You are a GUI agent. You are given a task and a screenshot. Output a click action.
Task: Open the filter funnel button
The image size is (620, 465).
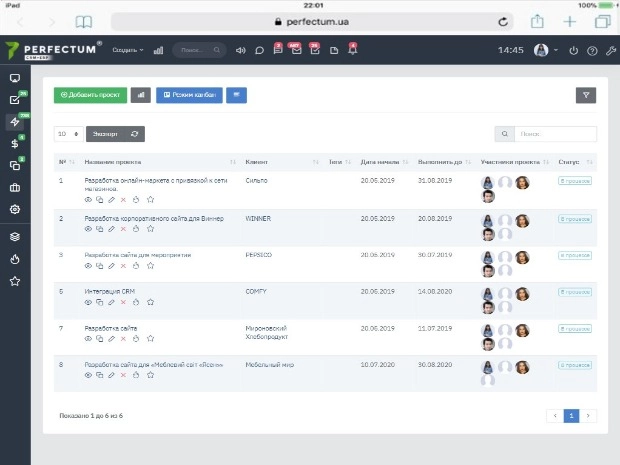[585, 95]
